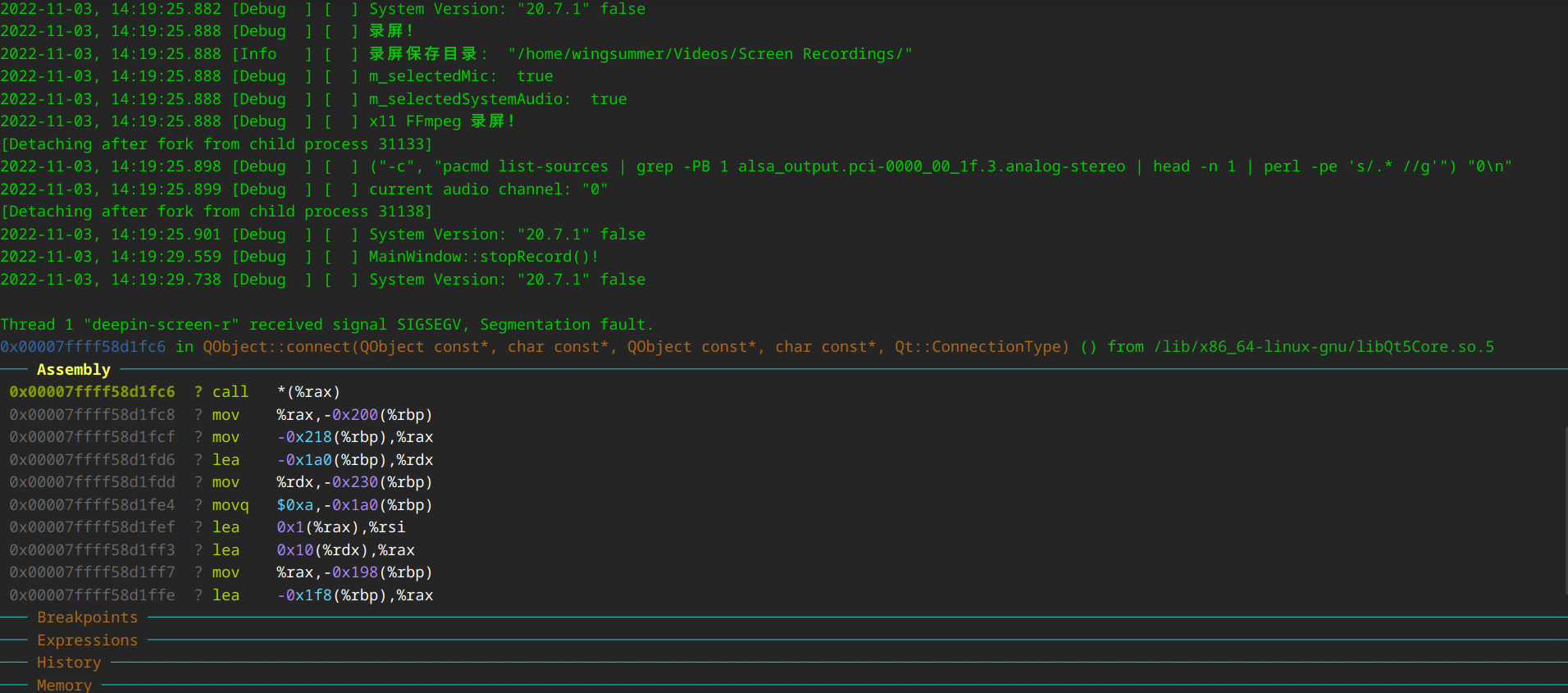Image resolution: width=1568 pixels, height=693 pixels.
Task: Click the Assembly section header
Action: 74,370
